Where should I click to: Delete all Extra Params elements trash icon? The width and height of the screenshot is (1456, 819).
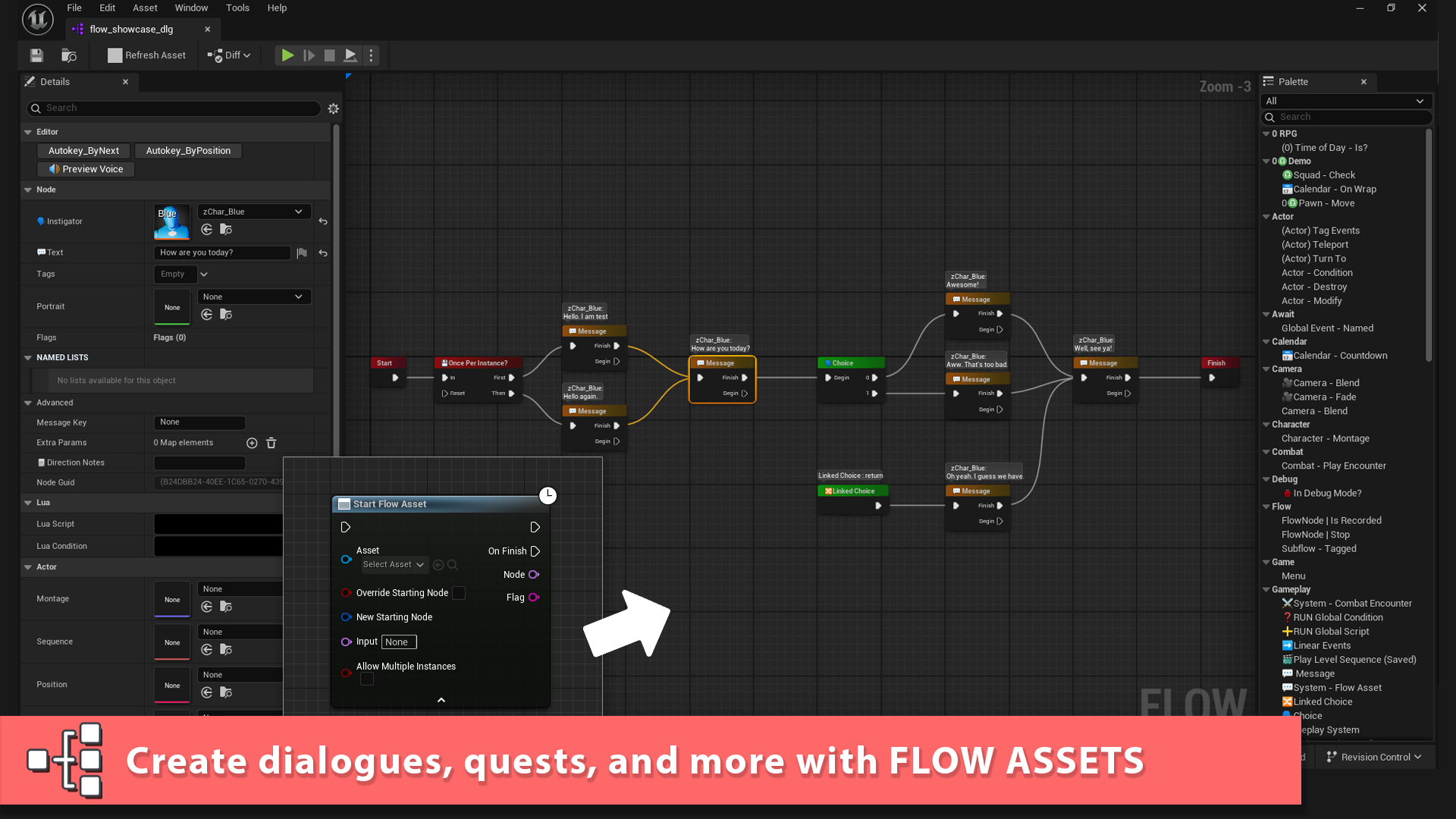(271, 443)
